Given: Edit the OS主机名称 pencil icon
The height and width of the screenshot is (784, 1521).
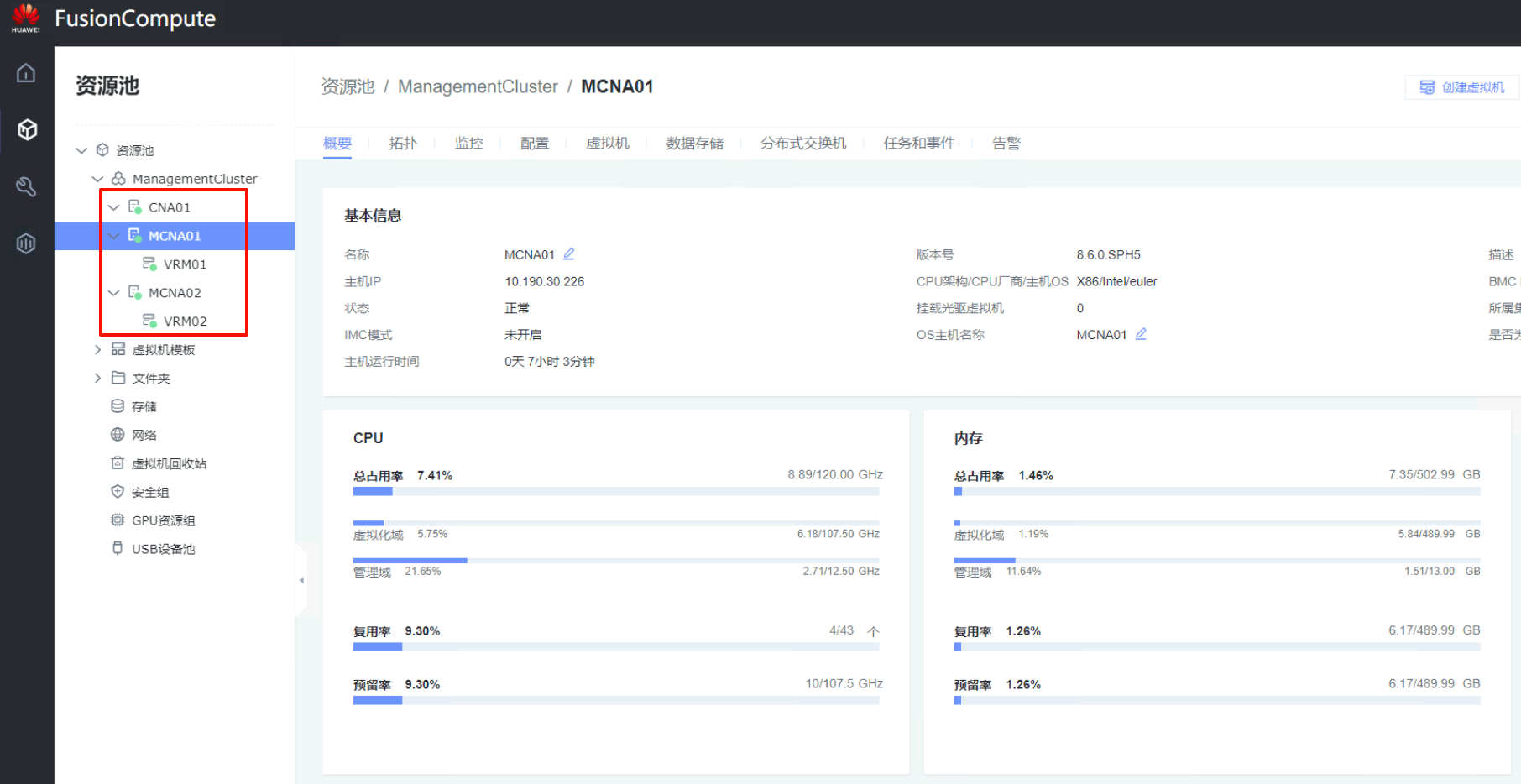Looking at the screenshot, I should pyautogui.click(x=1141, y=334).
